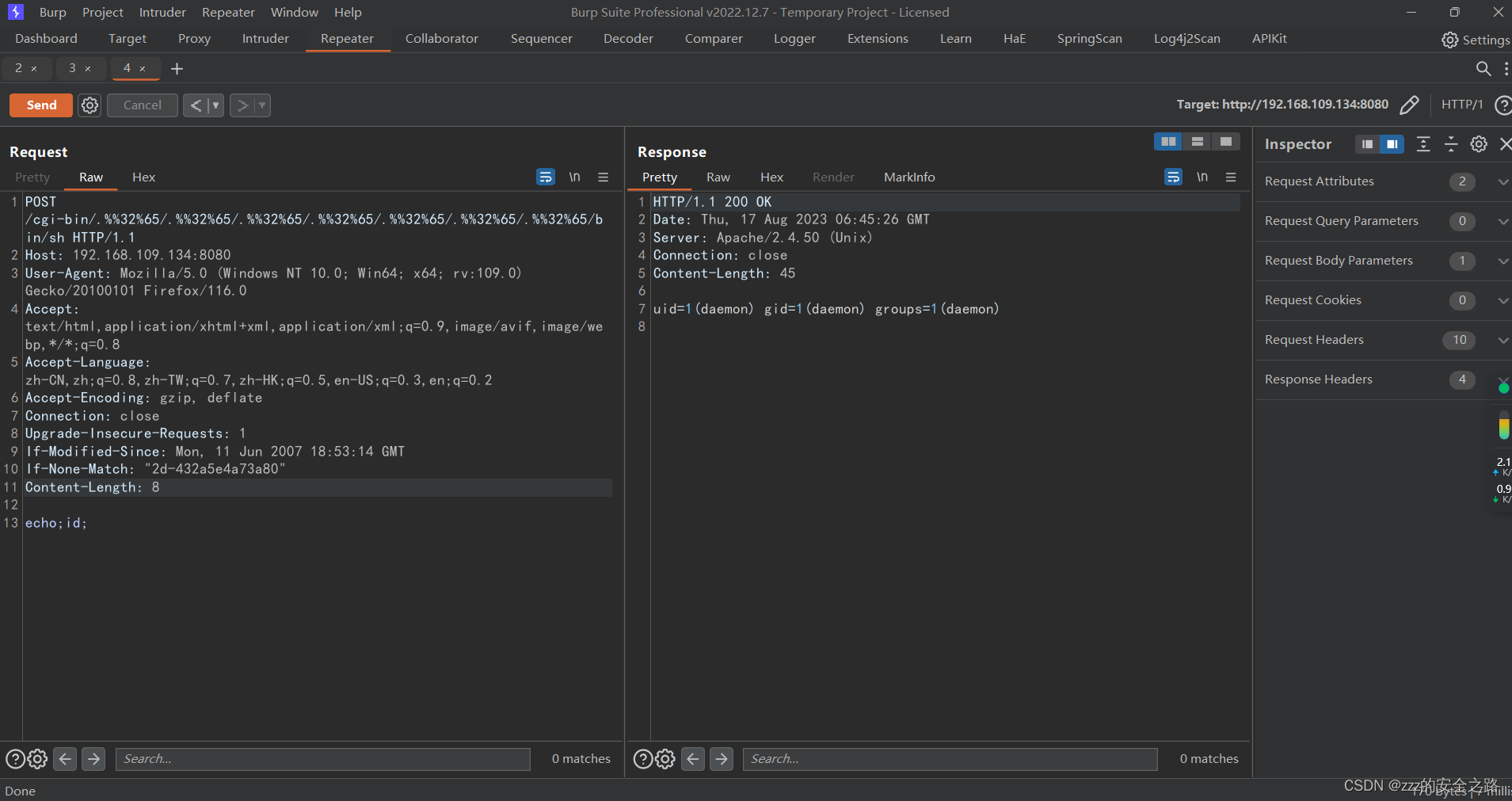Dock Inspector to left layout
1512x801 pixels.
[x=1367, y=144]
